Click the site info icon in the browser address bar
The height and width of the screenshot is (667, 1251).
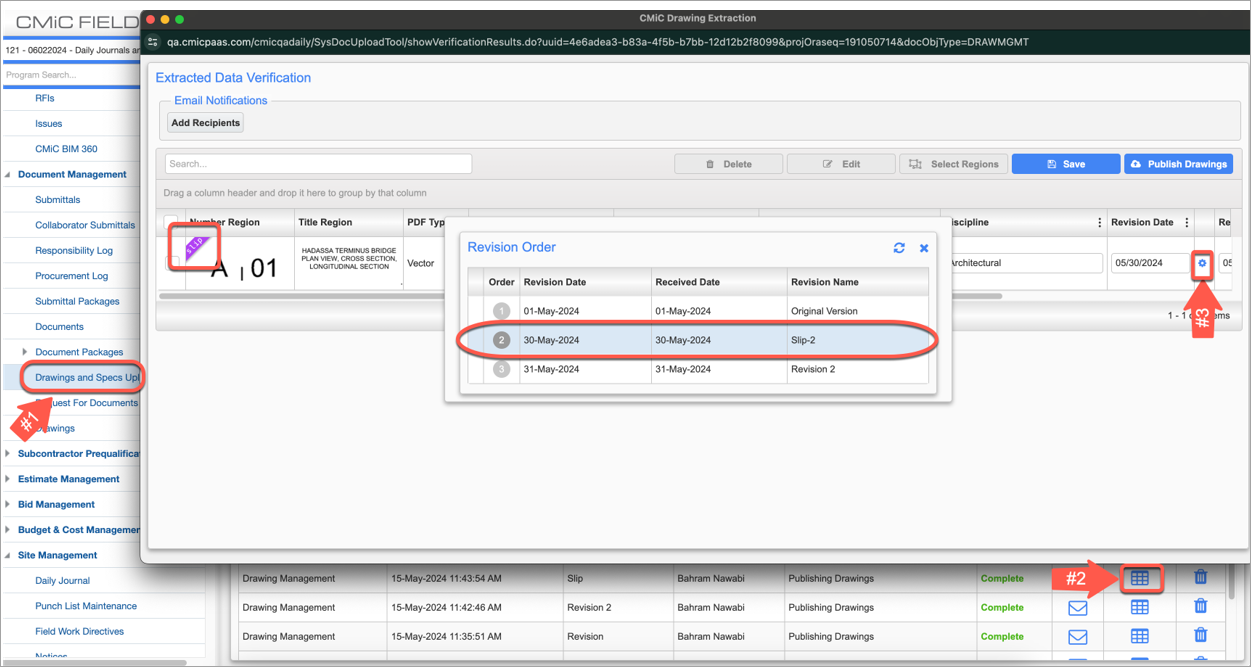tap(153, 42)
